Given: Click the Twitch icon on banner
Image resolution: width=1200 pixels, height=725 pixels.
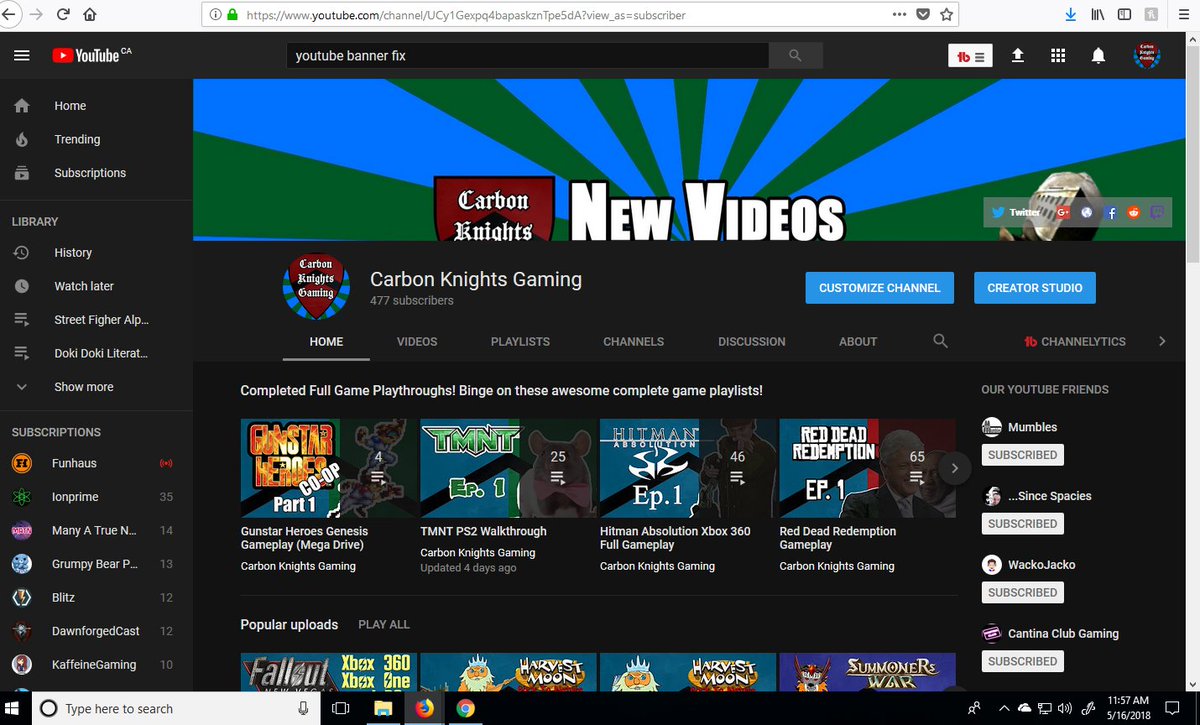Looking at the screenshot, I should click(1158, 212).
